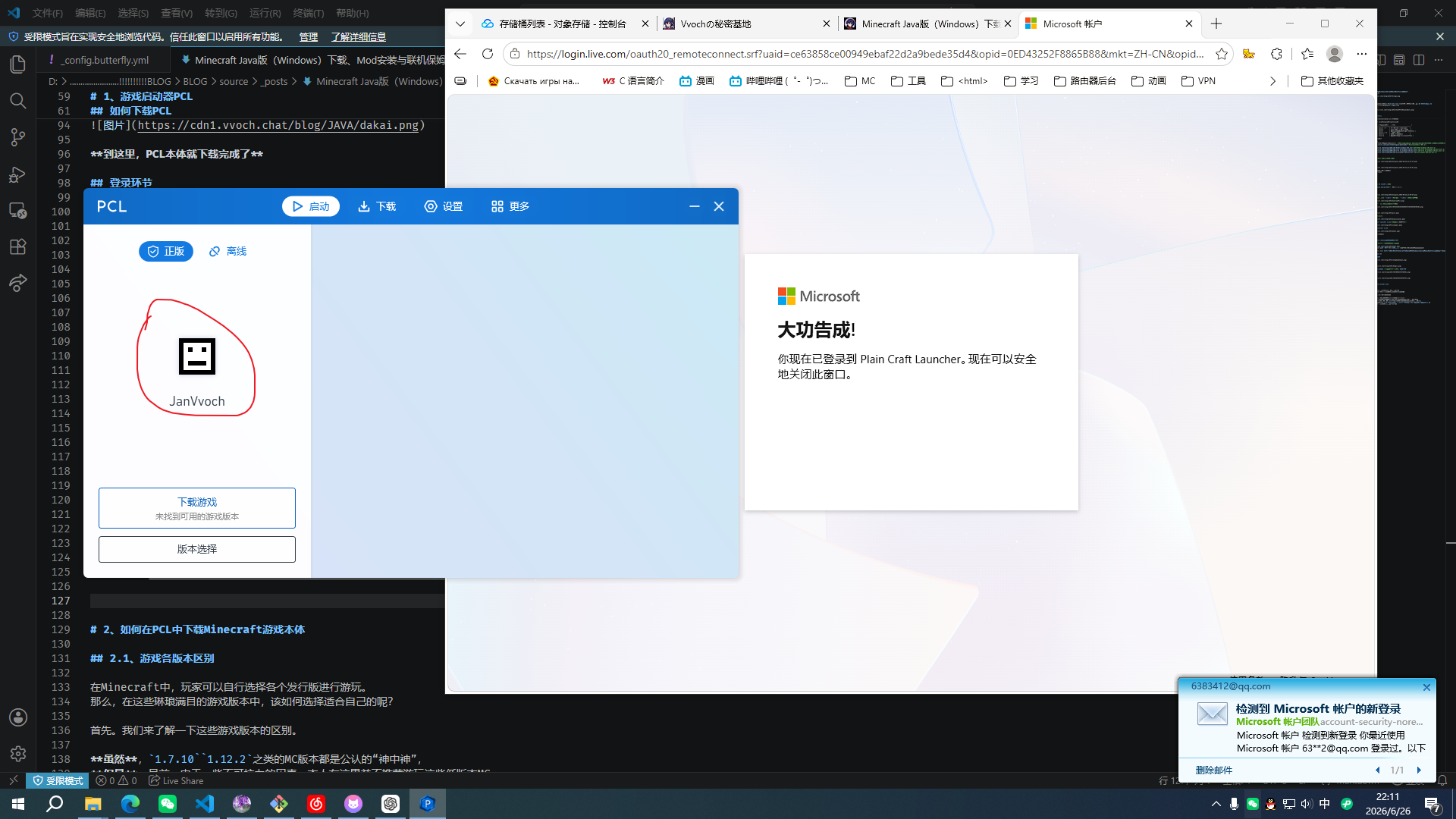
Task: Open Source Control in VS Code activity bar
Action: point(18,137)
